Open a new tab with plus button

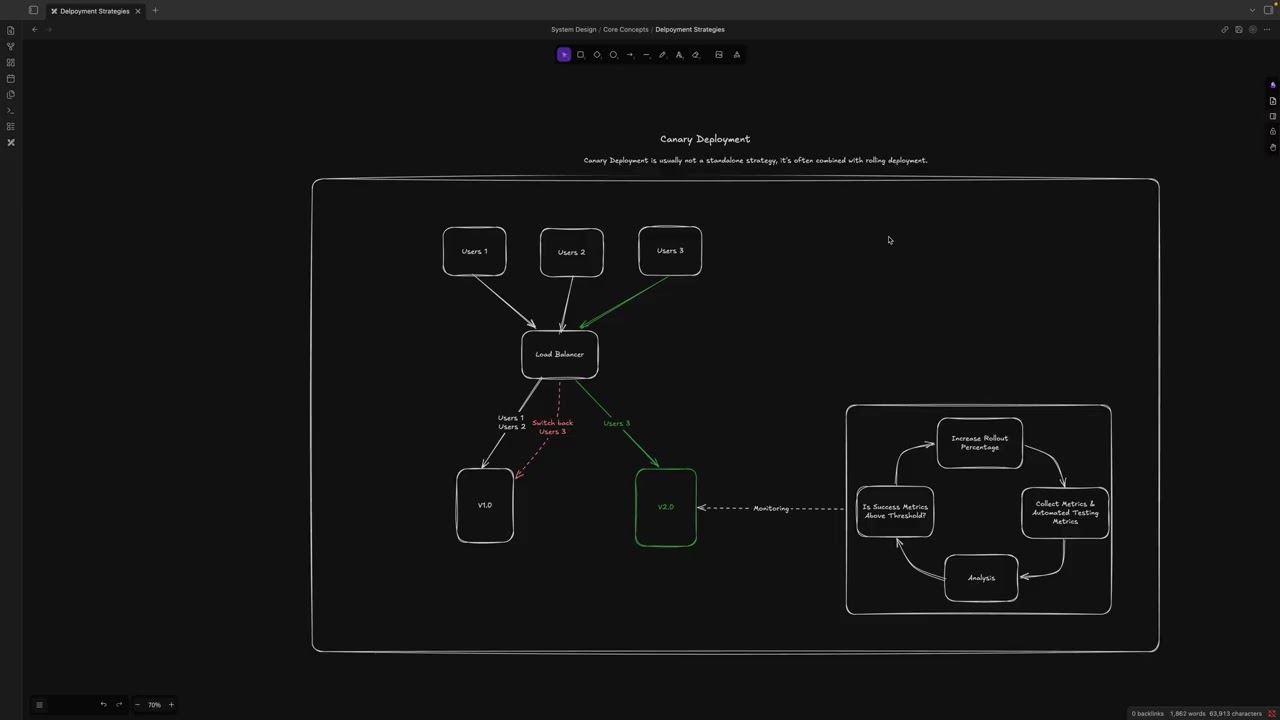155,11
